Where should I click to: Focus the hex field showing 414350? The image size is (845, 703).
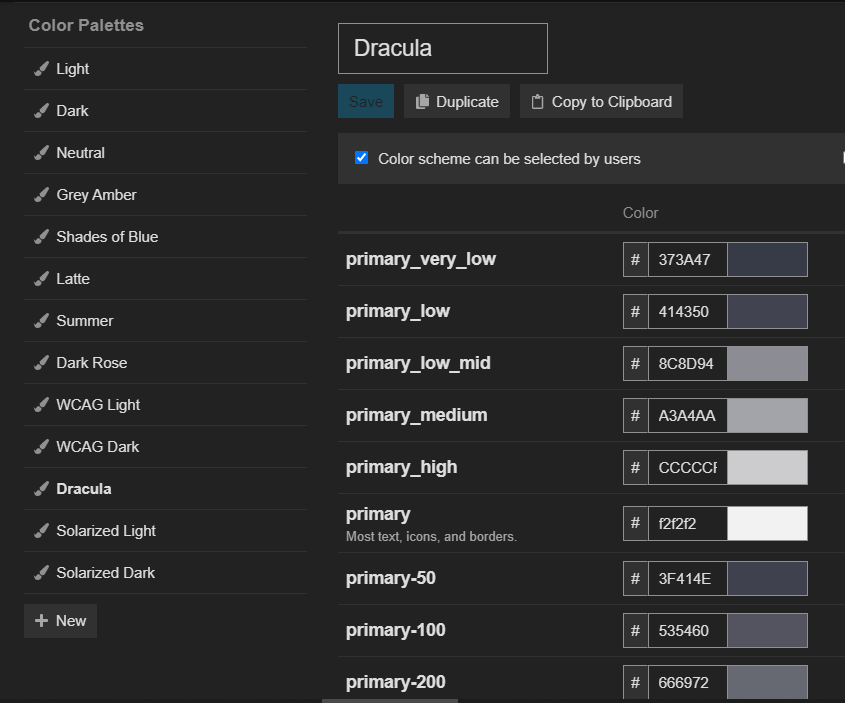(x=688, y=311)
